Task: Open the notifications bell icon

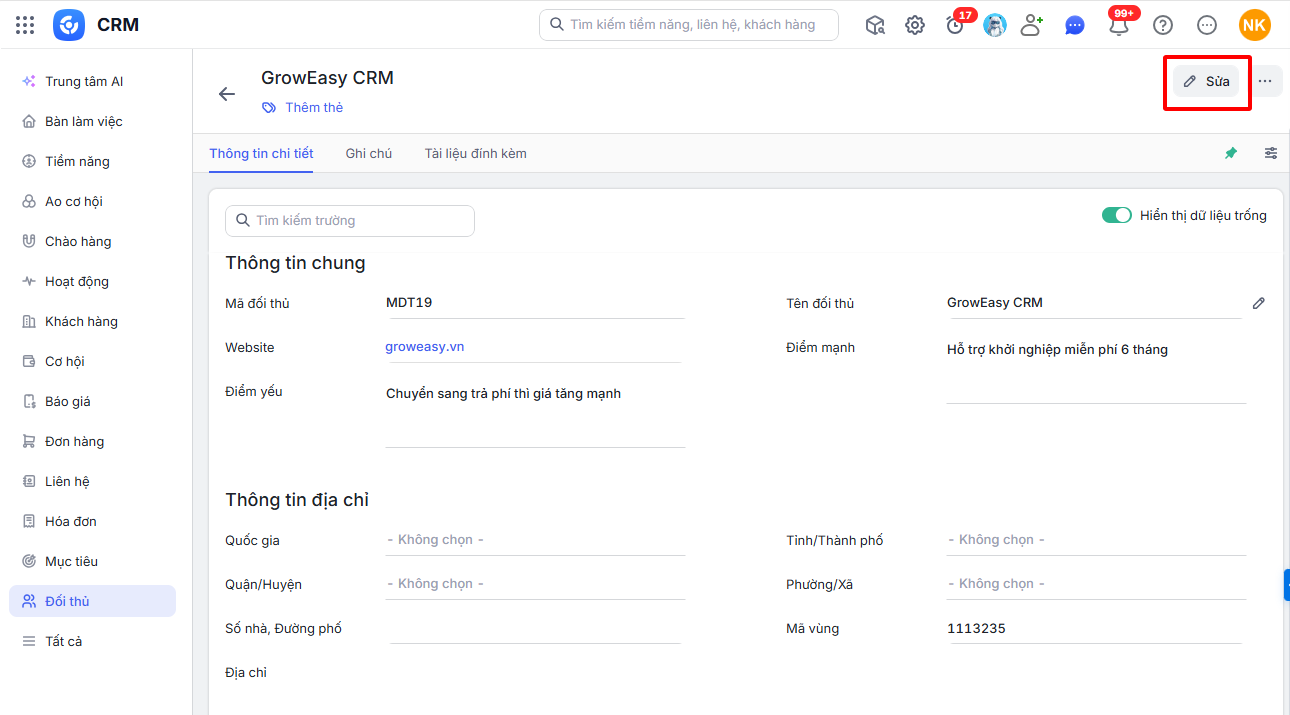Action: 1119,25
